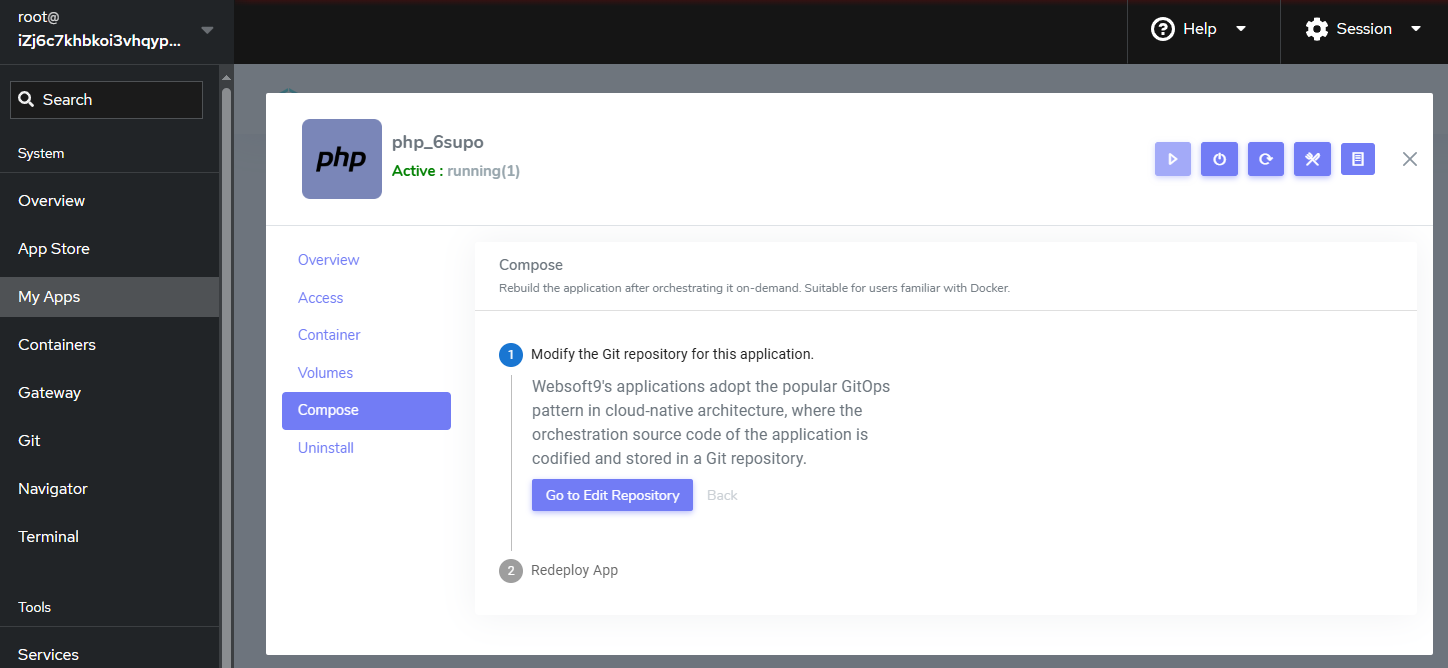Switch to the Volumes tab

pos(325,373)
